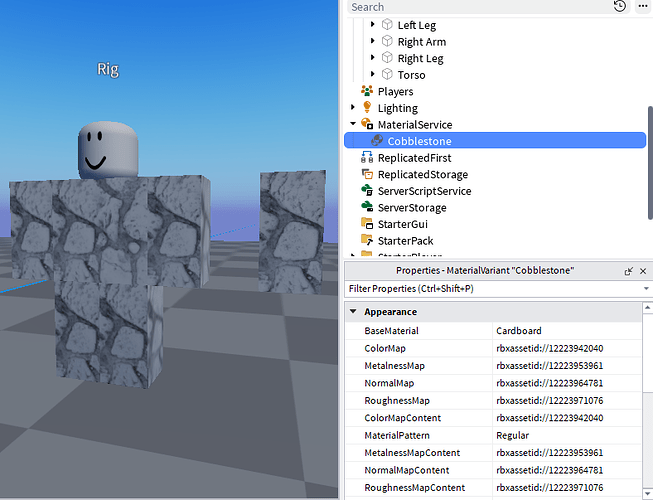Collapse the MaterialService node
This screenshot has width=653, height=500.
(353, 124)
